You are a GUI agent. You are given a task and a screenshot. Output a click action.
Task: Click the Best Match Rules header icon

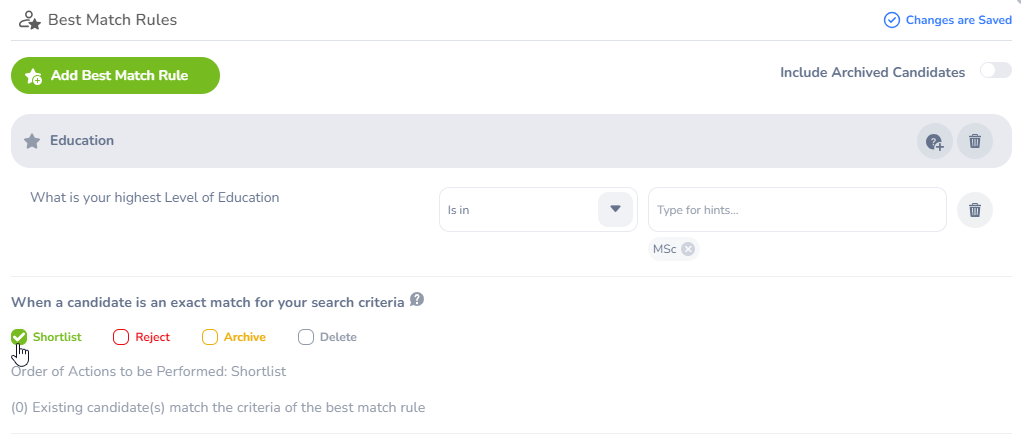pos(30,19)
